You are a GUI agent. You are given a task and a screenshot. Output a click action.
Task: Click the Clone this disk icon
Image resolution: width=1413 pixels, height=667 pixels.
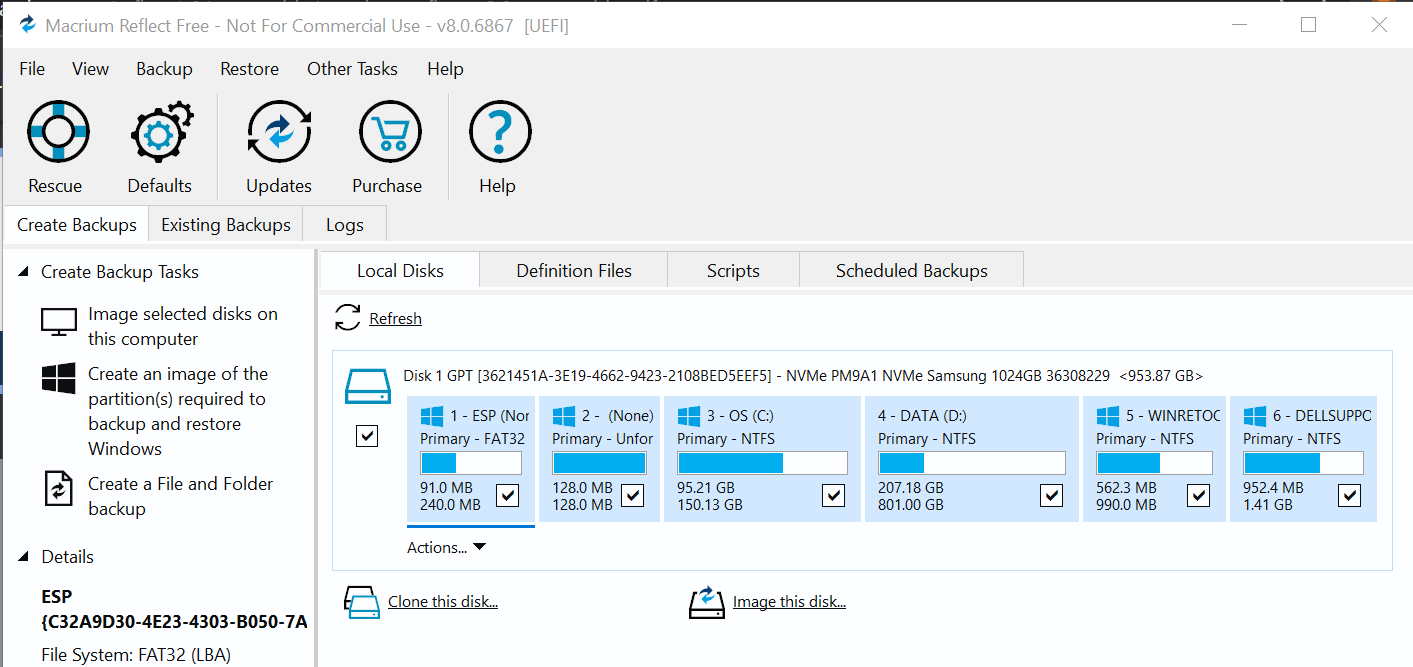point(361,601)
